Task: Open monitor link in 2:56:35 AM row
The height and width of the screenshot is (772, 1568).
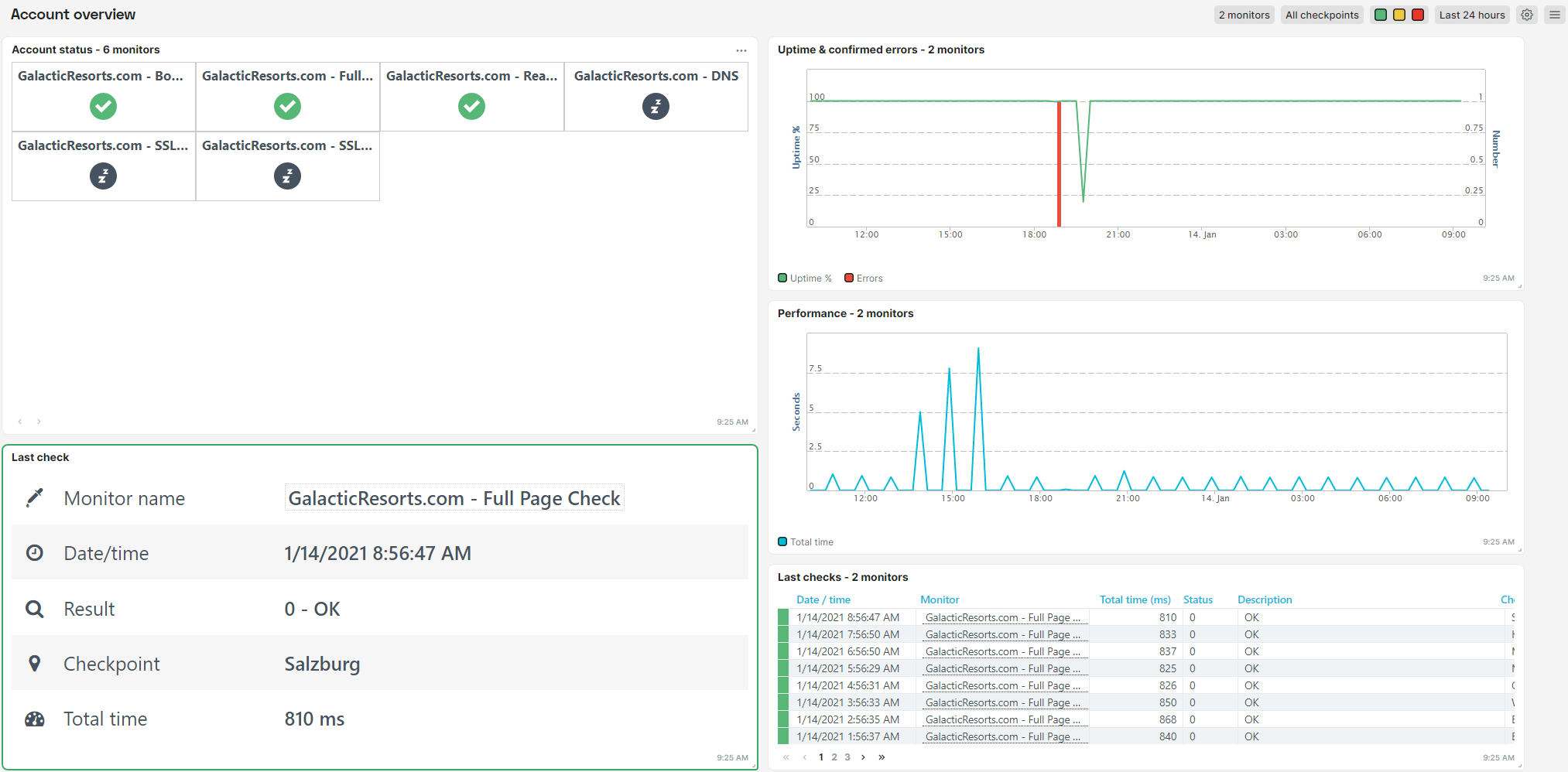Action: [1003, 719]
